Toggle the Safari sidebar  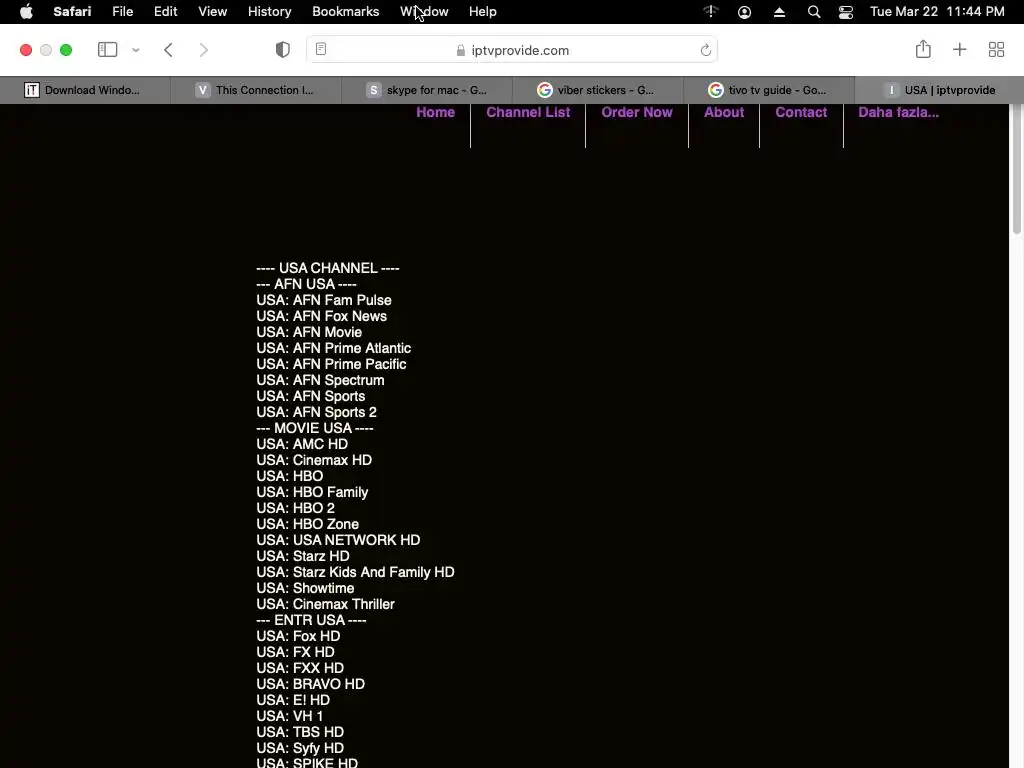(x=107, y=50)
